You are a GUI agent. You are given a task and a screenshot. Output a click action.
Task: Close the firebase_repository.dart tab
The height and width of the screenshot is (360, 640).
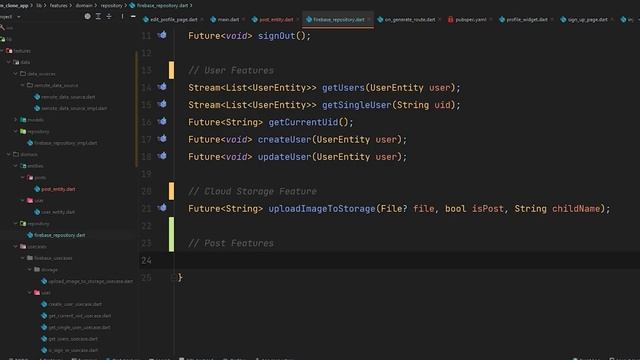pyautogui.click(x=369, y=19)
